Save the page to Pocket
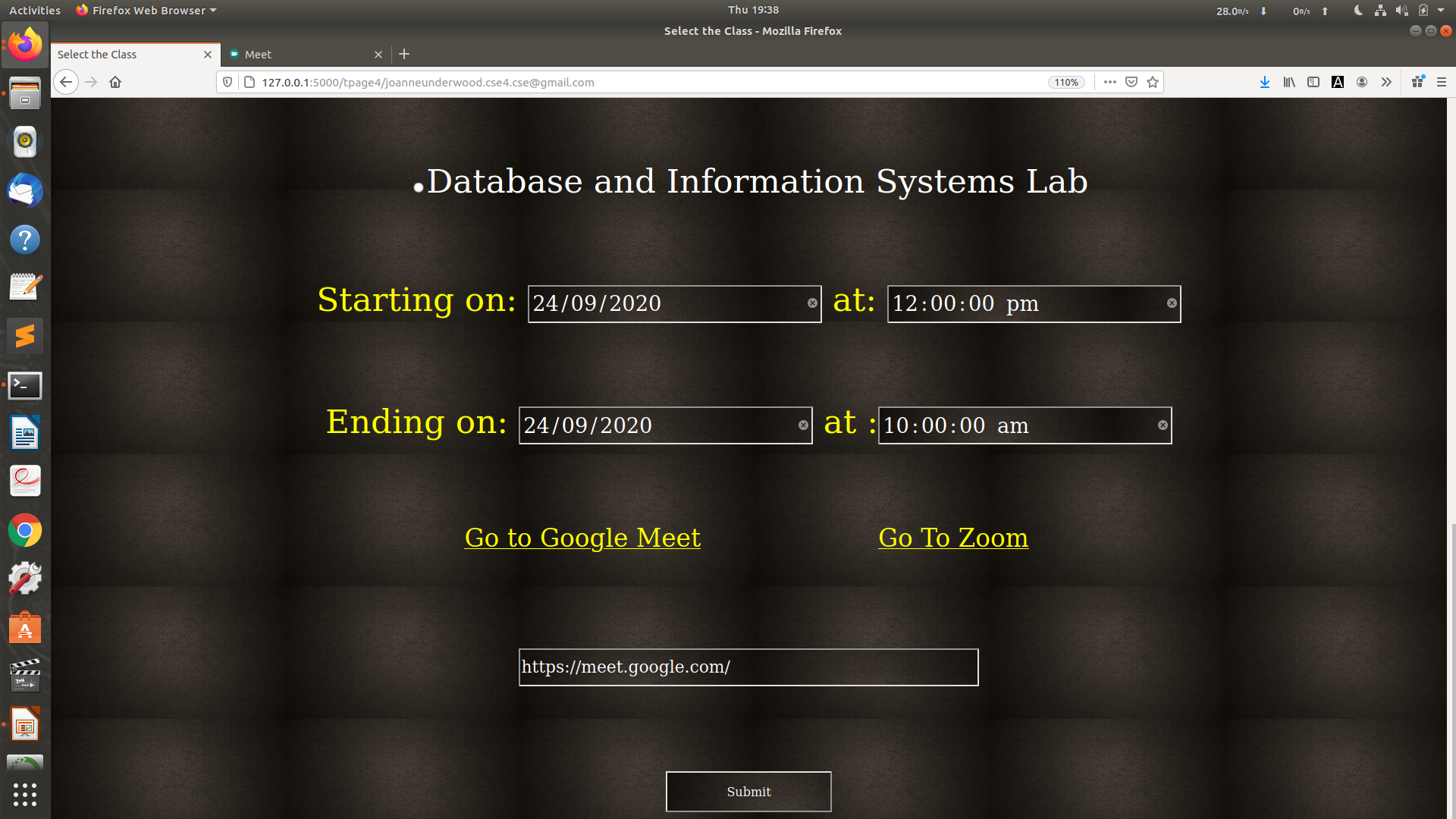The image size is (1456, 819). point(1131,82)
